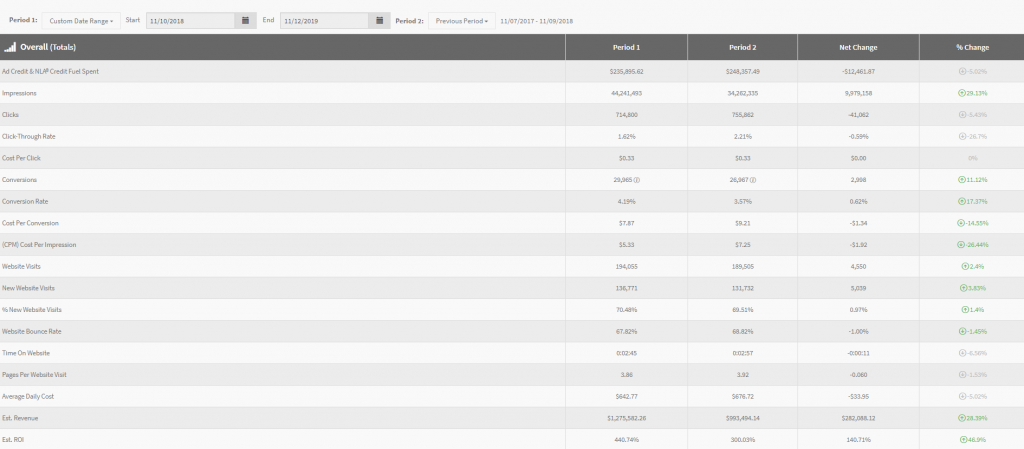Click the up arrow icon beside 46.9%
This screenshot has height=449, width=1024.
point(963,440)
